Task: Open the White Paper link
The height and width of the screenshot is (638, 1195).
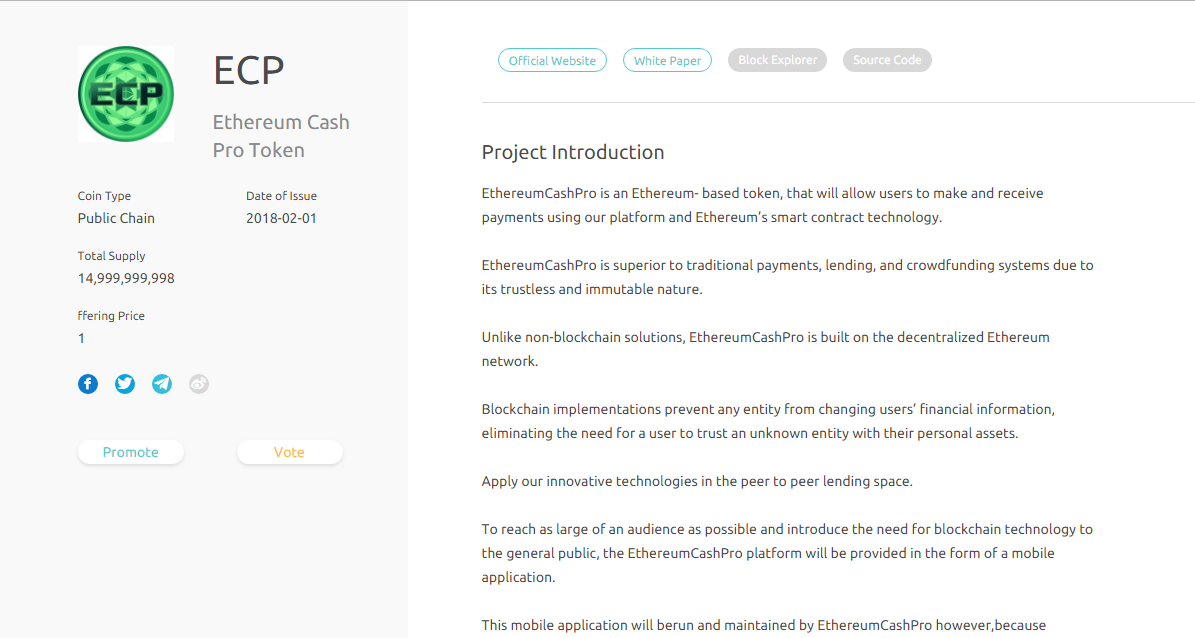Action: 667,60
